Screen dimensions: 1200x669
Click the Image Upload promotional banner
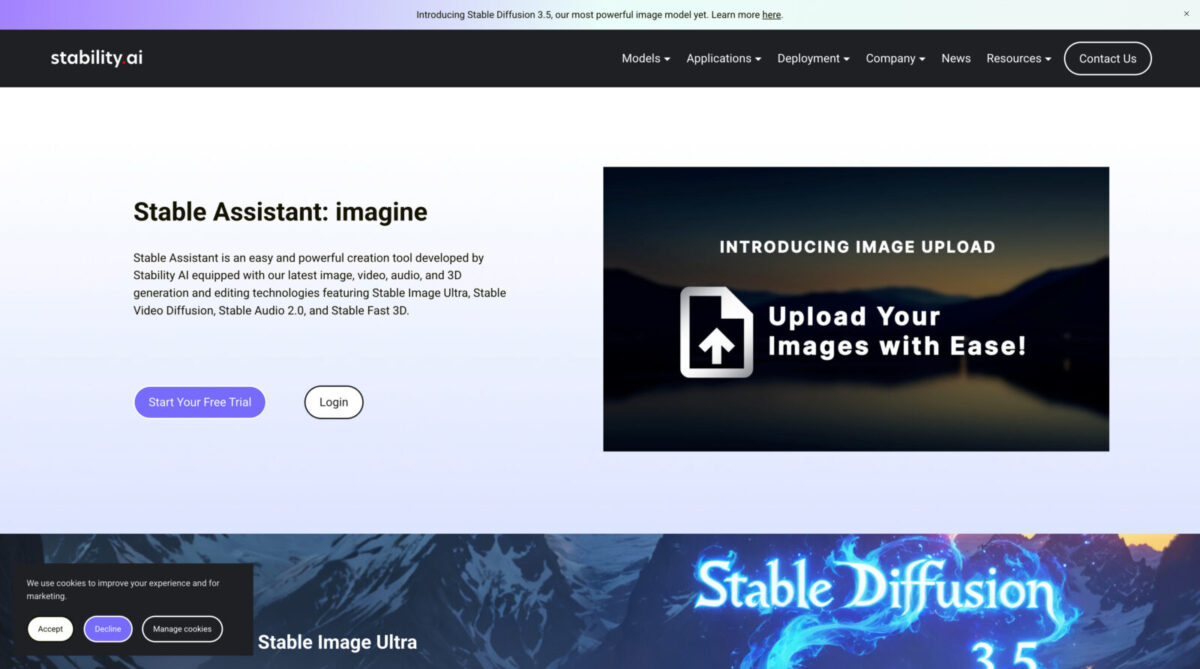pos(855,308)
